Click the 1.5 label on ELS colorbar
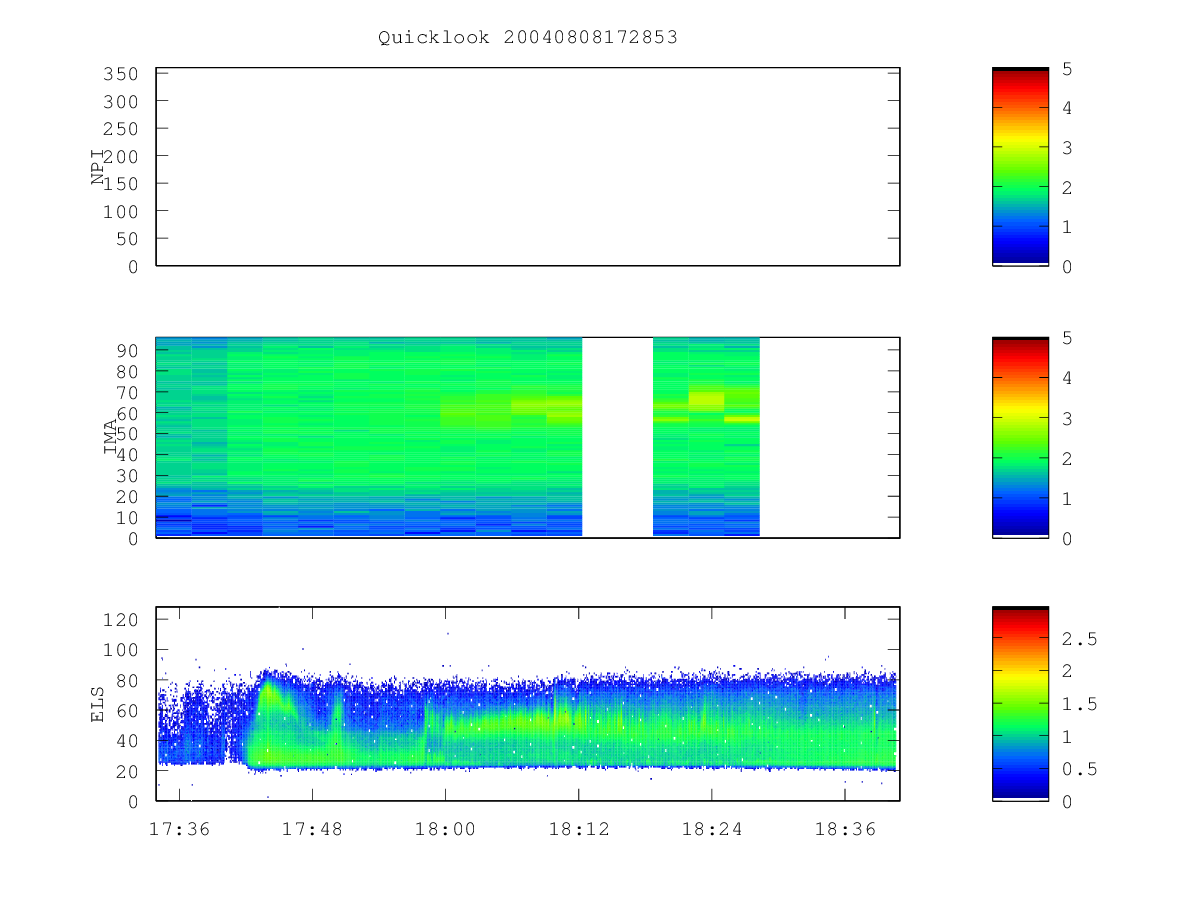The width and height of the screenshot is (1200, 900). 1078,704
